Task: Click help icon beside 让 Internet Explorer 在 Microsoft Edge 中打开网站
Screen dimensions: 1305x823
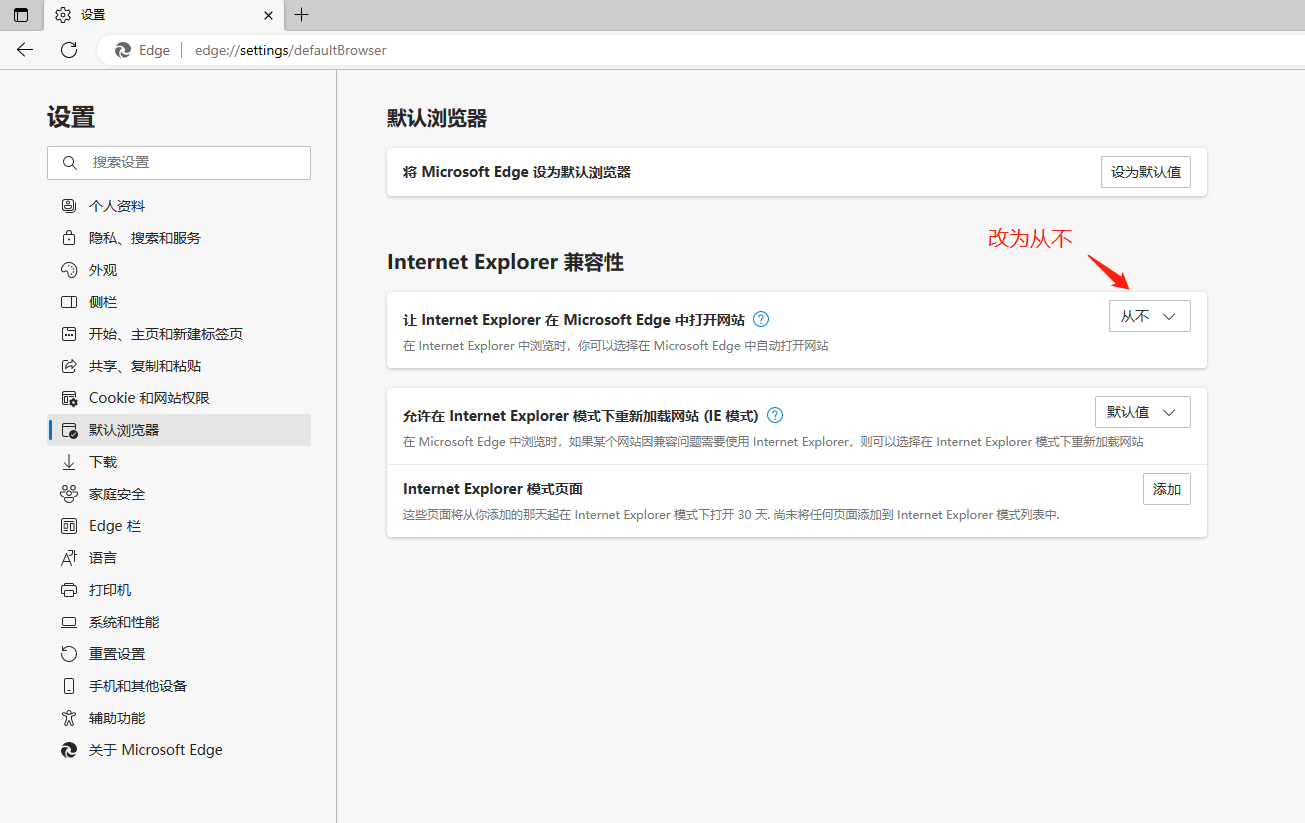Action: tap(761, 320)
